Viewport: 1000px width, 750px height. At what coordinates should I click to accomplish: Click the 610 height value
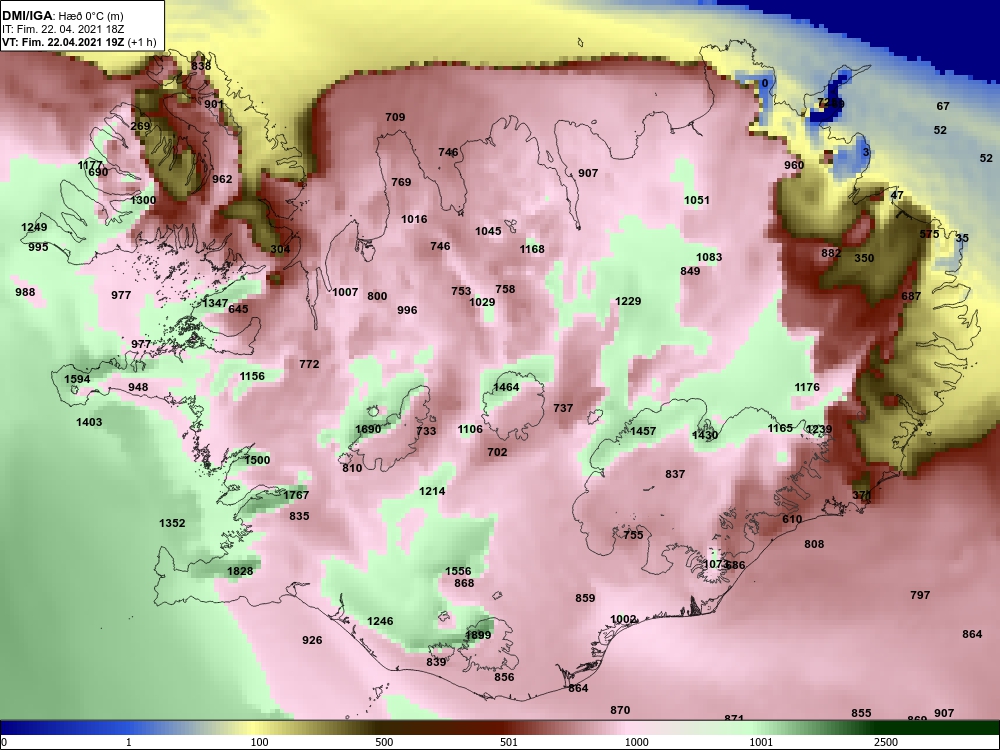[791, 518]
